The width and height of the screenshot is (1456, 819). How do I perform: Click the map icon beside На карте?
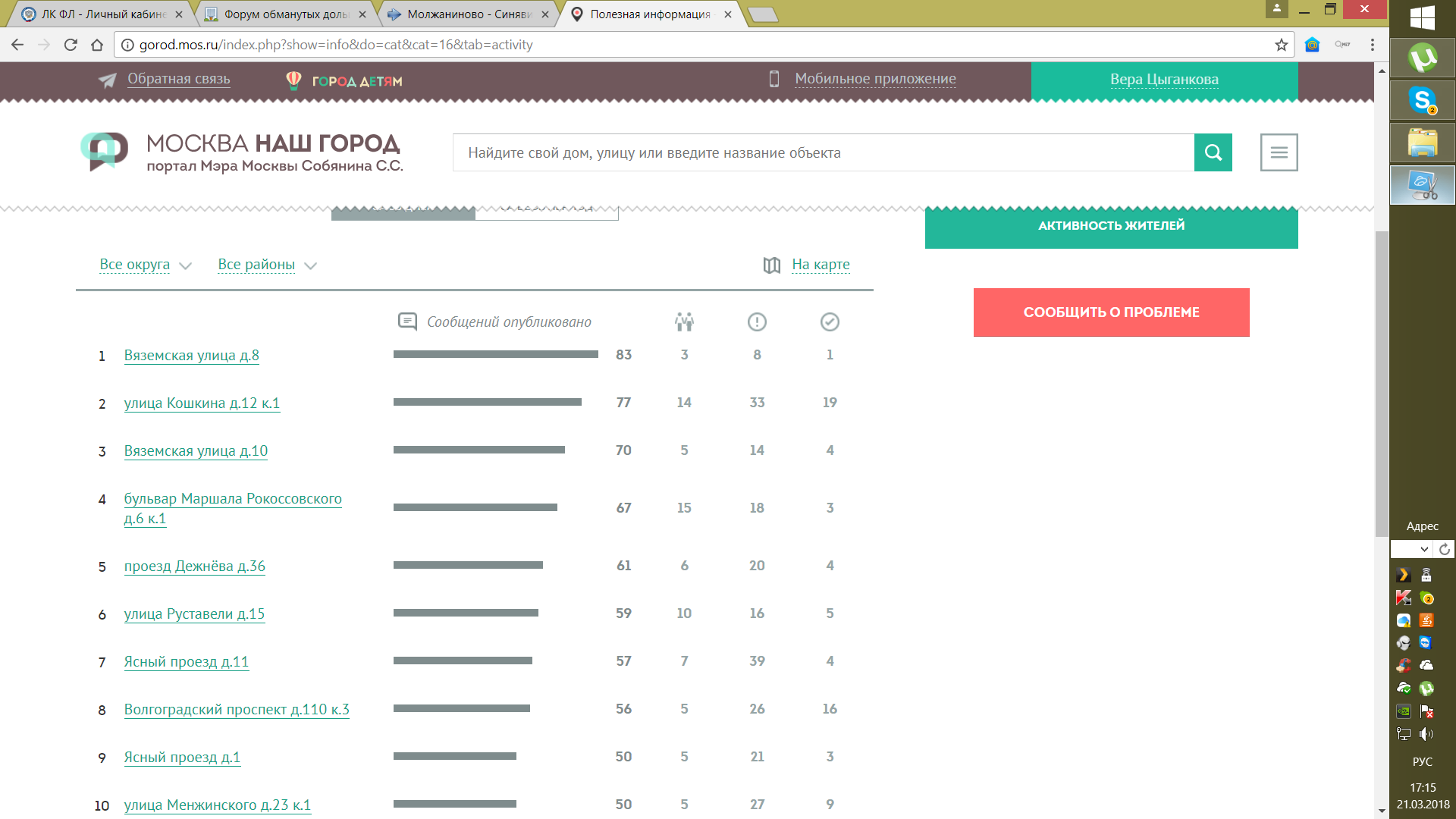pyautogui.click(x=771, y=265)
